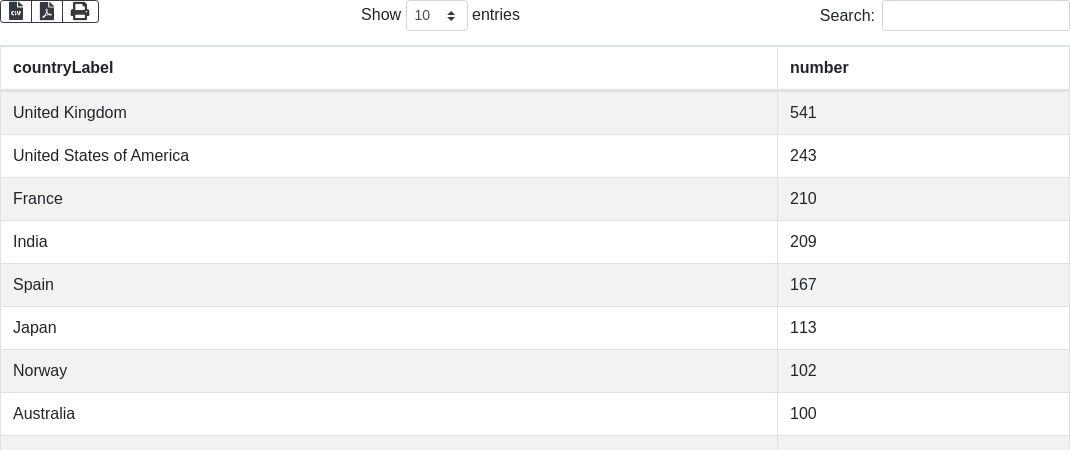Click the Australia country cell
The width and height of the screenshot is (1070, 450).
click(x=44, y=414)
